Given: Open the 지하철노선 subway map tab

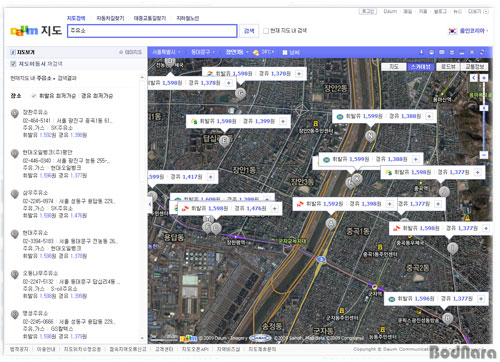Looking at the screenshot, I should 187,18.
